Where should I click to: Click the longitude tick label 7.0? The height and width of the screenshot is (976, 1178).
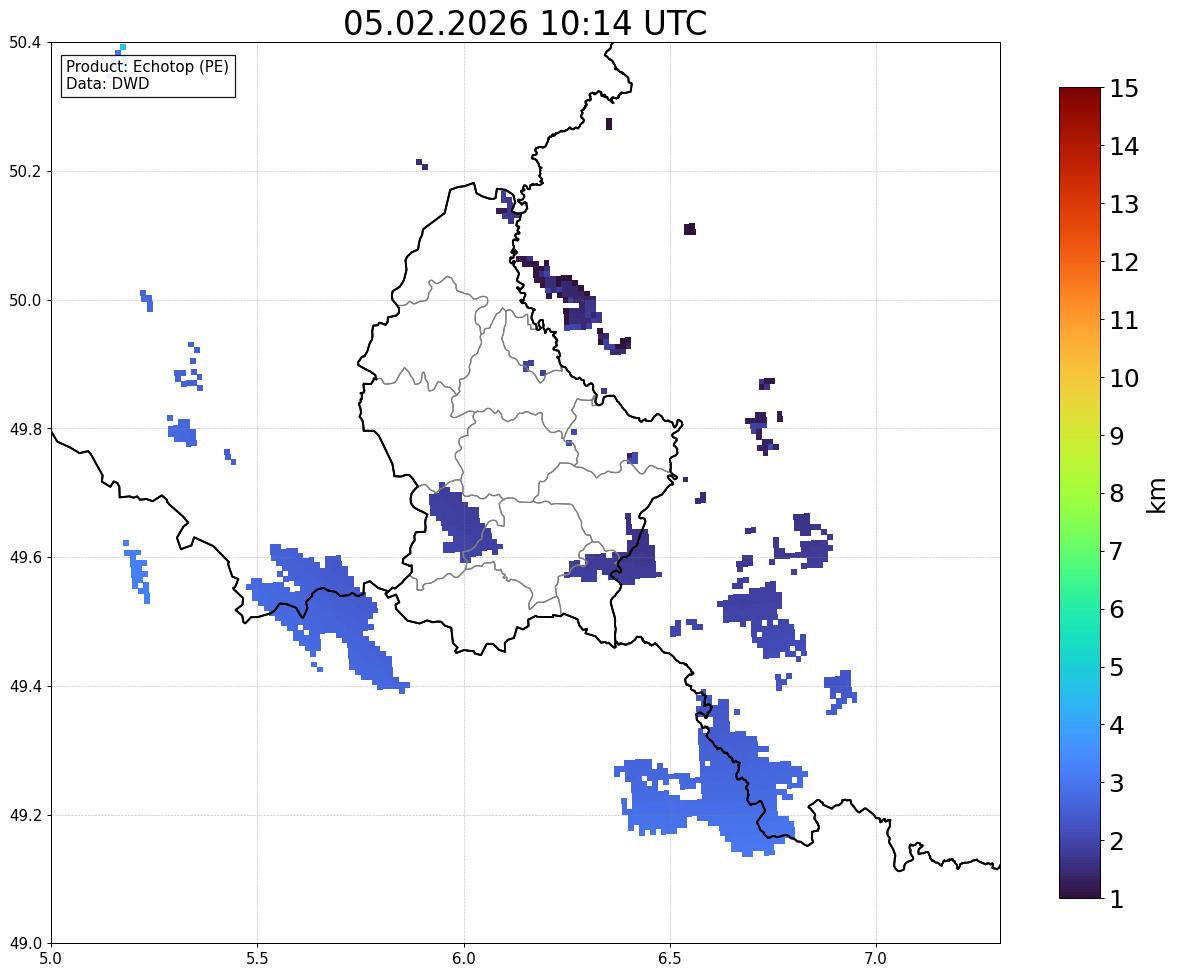tap(876, 959)
